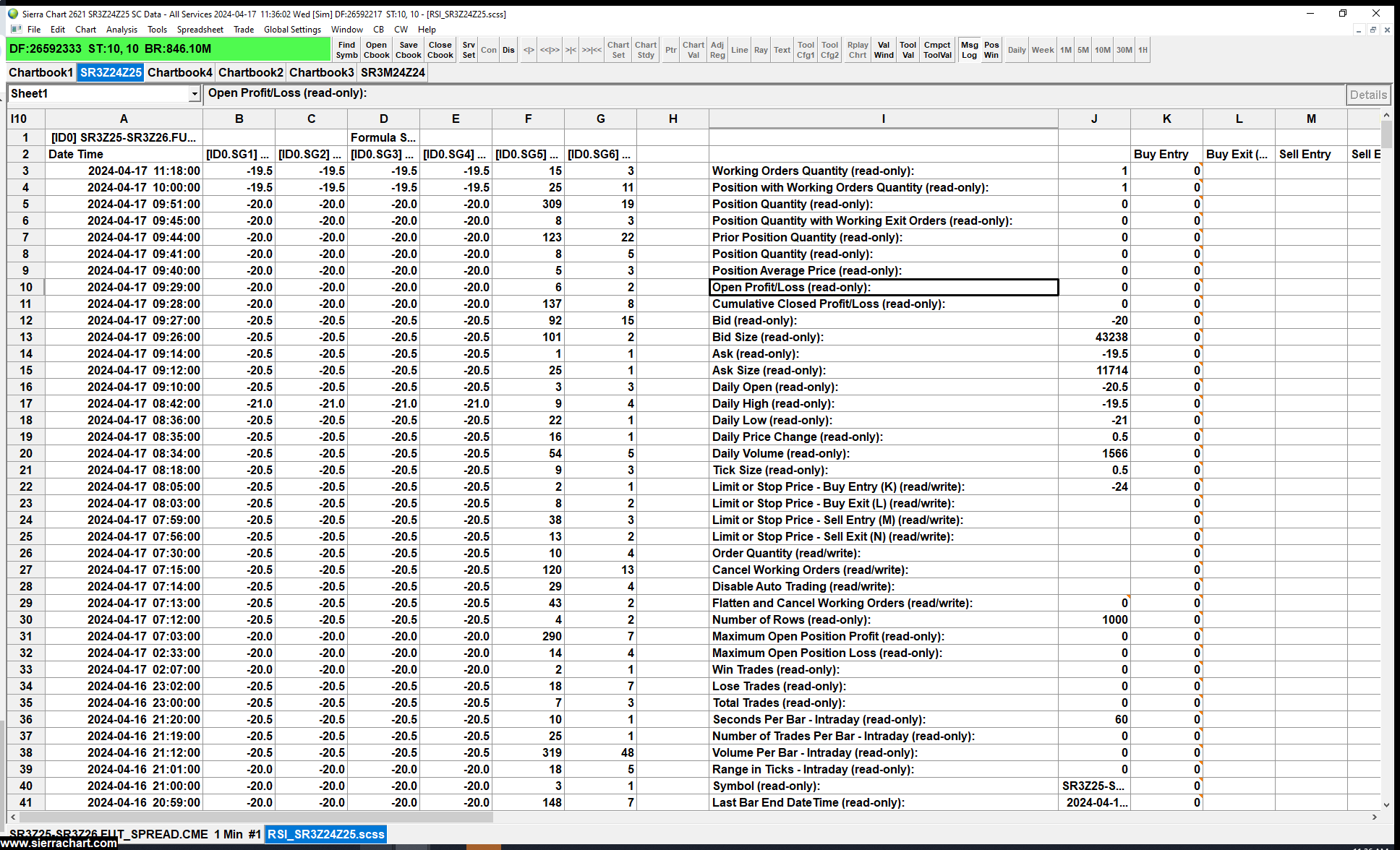Toggle the Pos Win button
This screenshot has width=1400, height=850.
pos(991,50)
